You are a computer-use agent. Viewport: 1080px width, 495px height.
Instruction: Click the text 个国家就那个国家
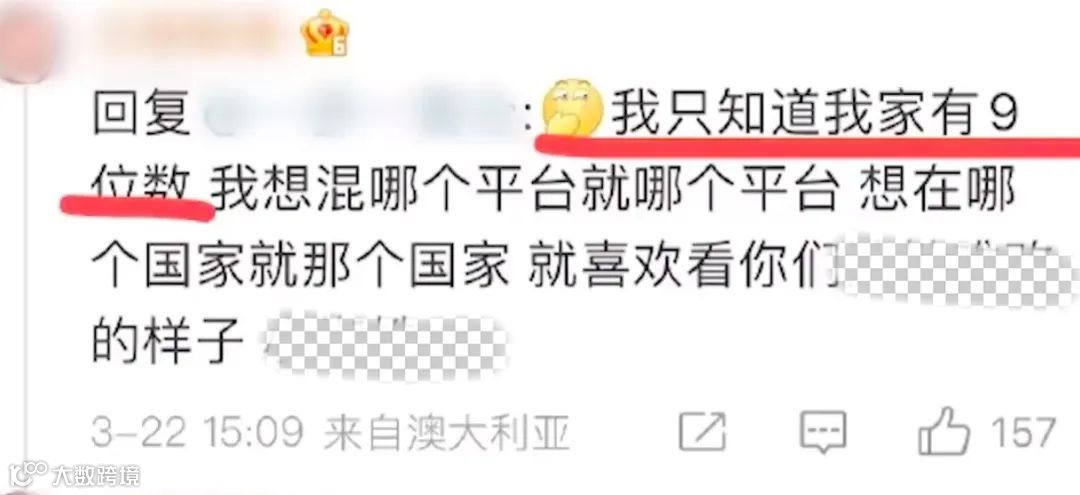click(300, 264)
